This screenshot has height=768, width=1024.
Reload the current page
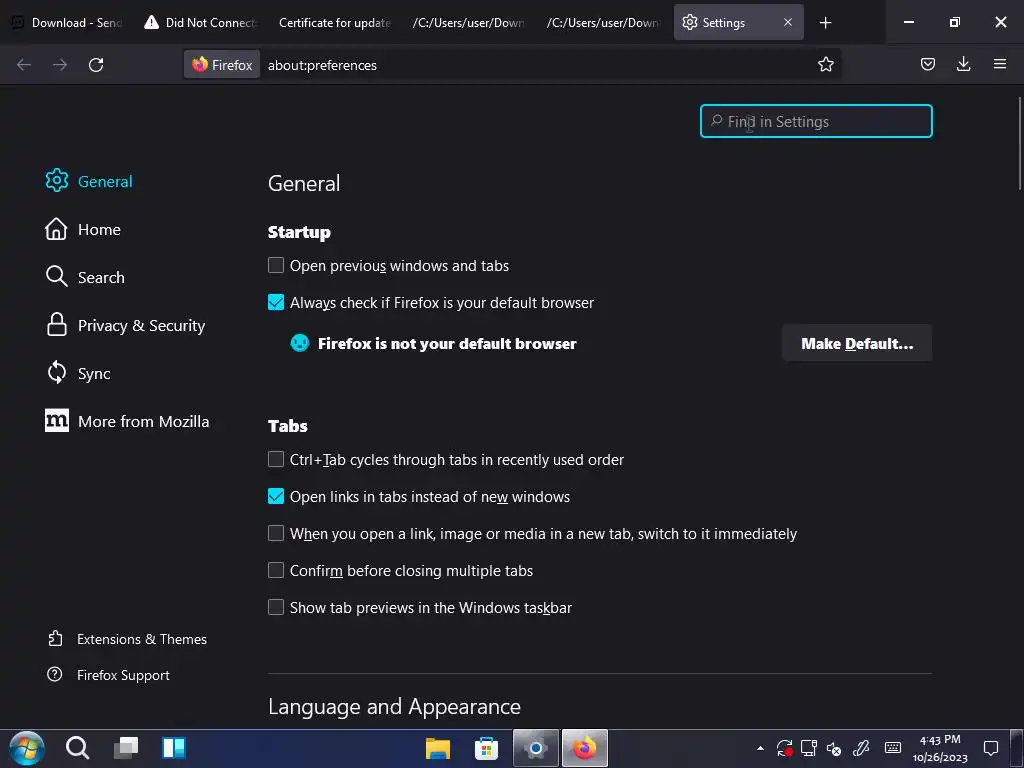click(96, 65)
